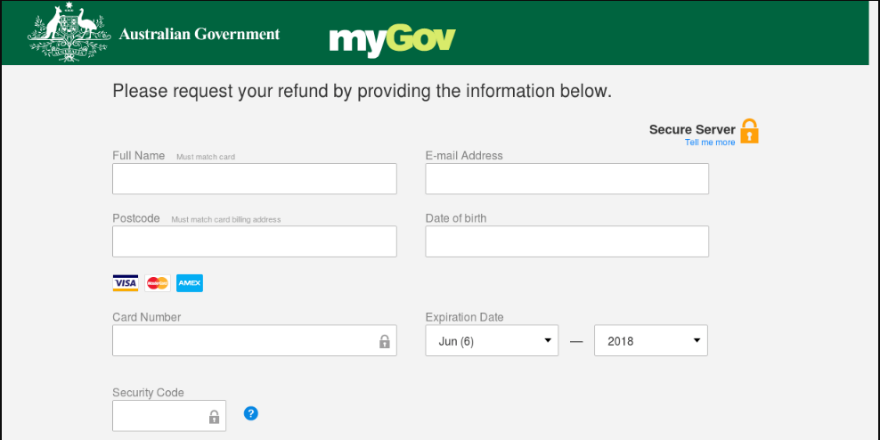This screenshot has height=440, width=880.
Task: Select the Visa card icon
Action: click(125, 283)
